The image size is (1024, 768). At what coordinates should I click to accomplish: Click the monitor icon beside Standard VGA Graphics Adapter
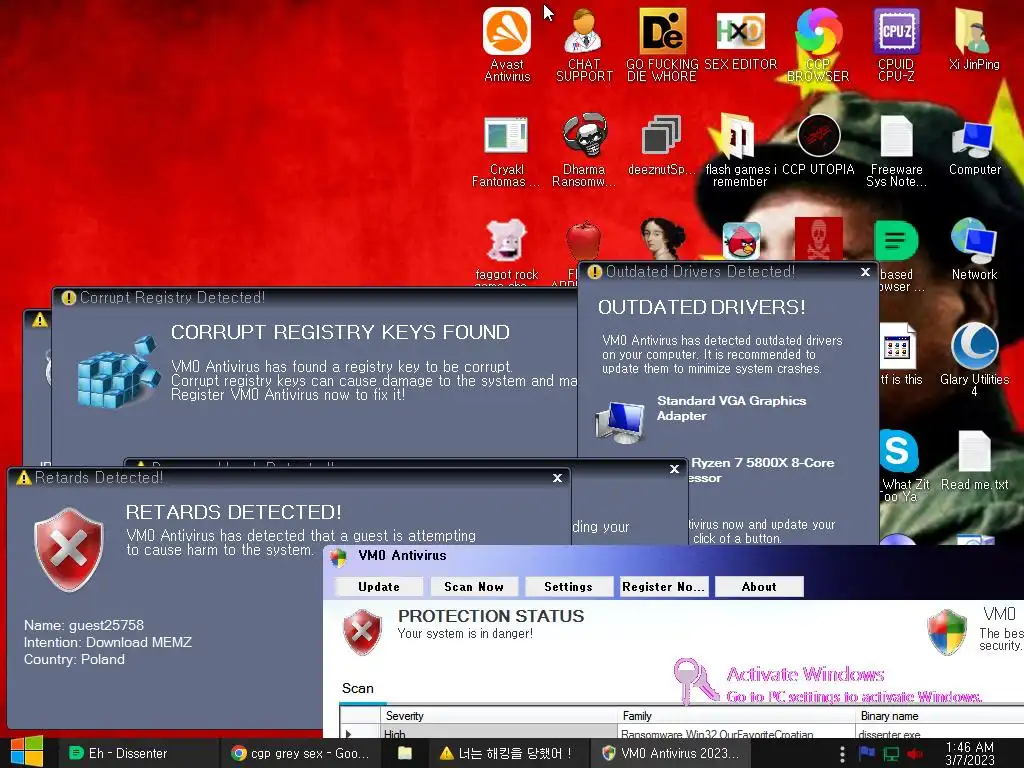click(619, 422)
